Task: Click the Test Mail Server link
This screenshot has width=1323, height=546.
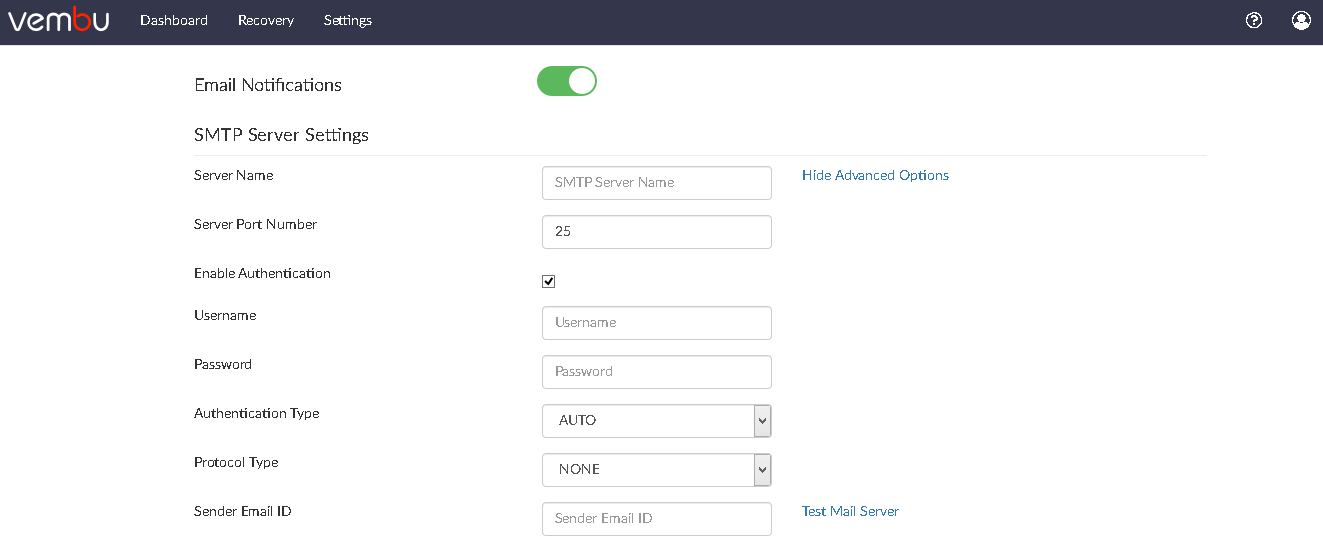Action: [x=850, y=511]
